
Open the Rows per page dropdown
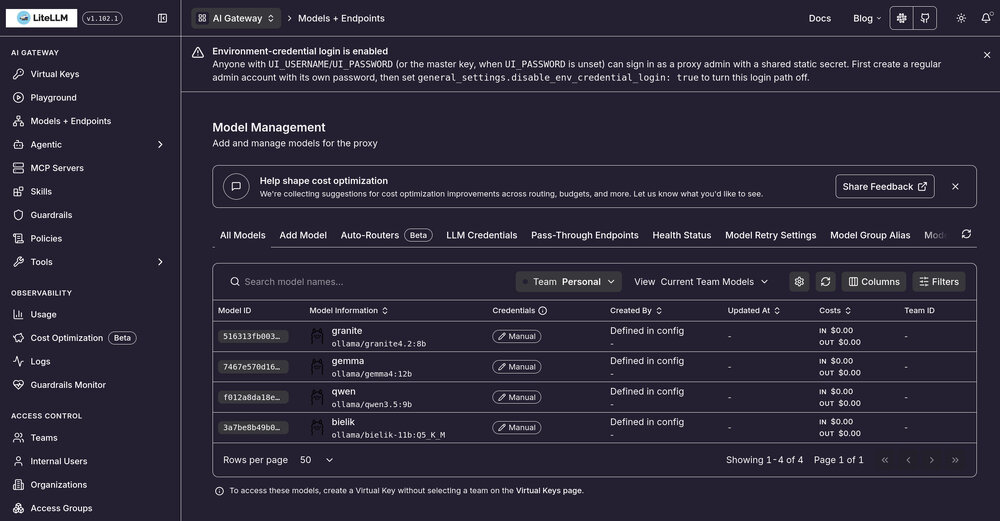[x=316, y=460]
